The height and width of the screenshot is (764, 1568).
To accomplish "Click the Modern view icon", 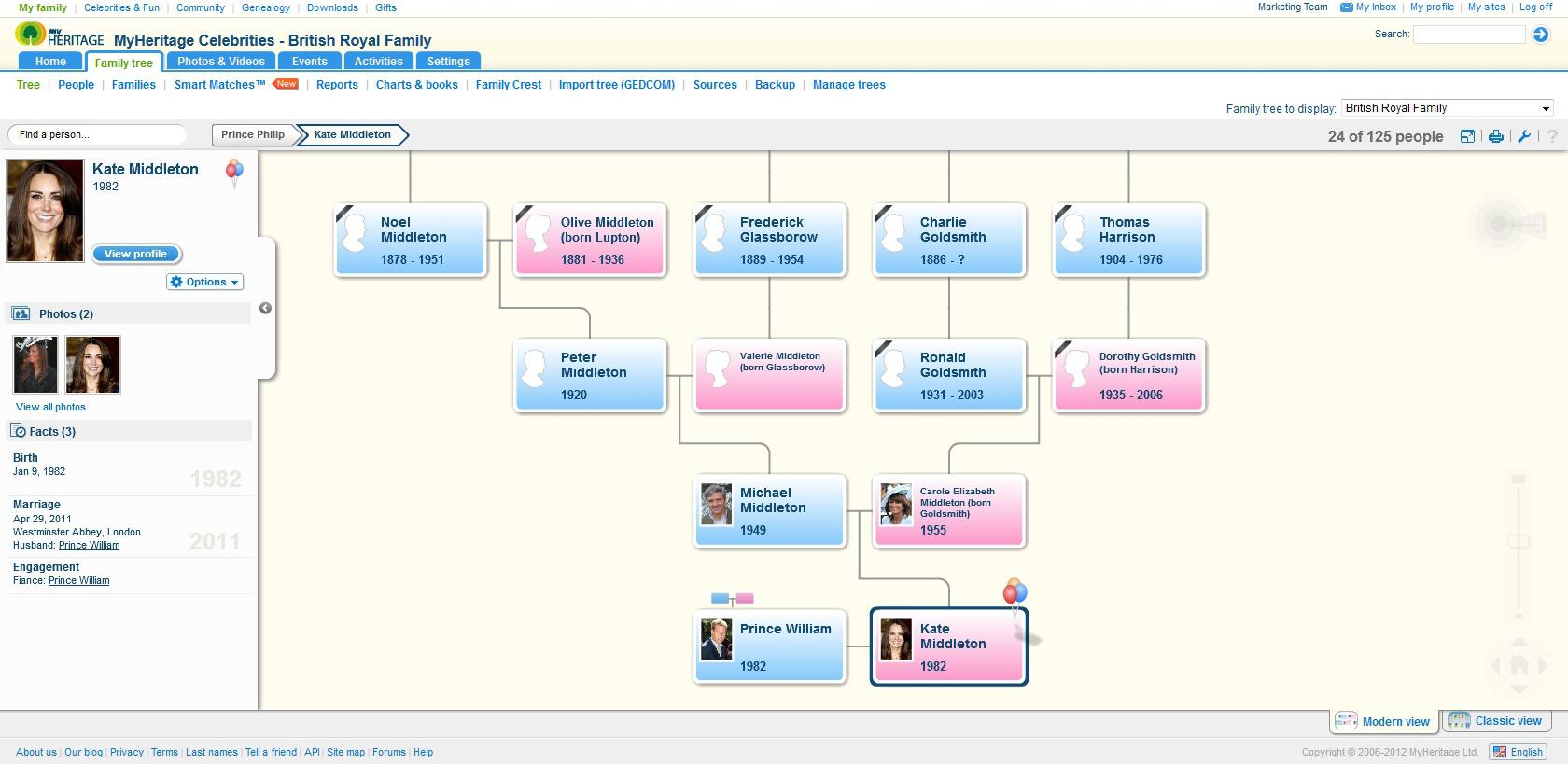I will coord(1346,721).
